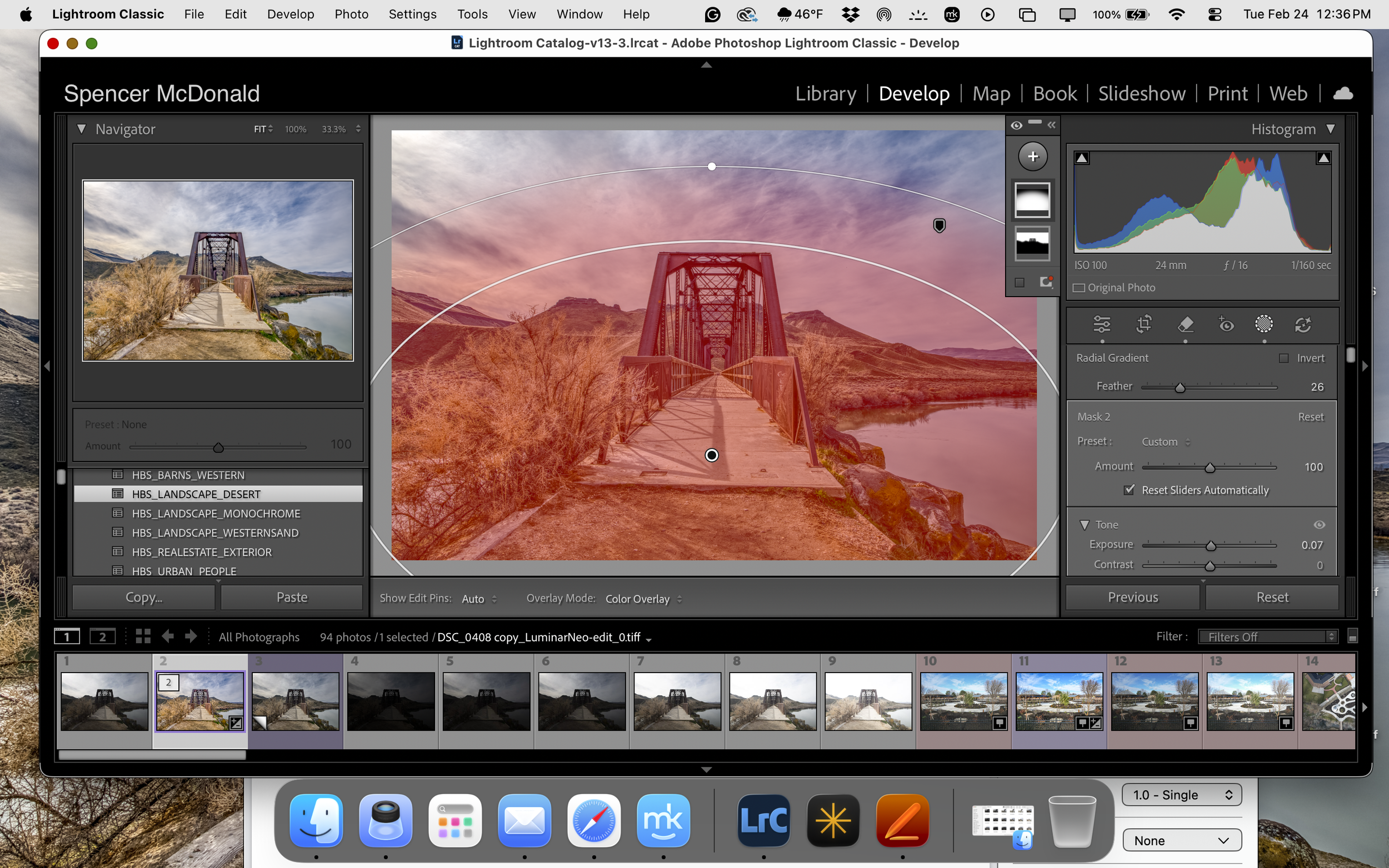The height and width of the screenshot is (868, 1389).
Task: Switch to the Library module
Action: [825, 93]
